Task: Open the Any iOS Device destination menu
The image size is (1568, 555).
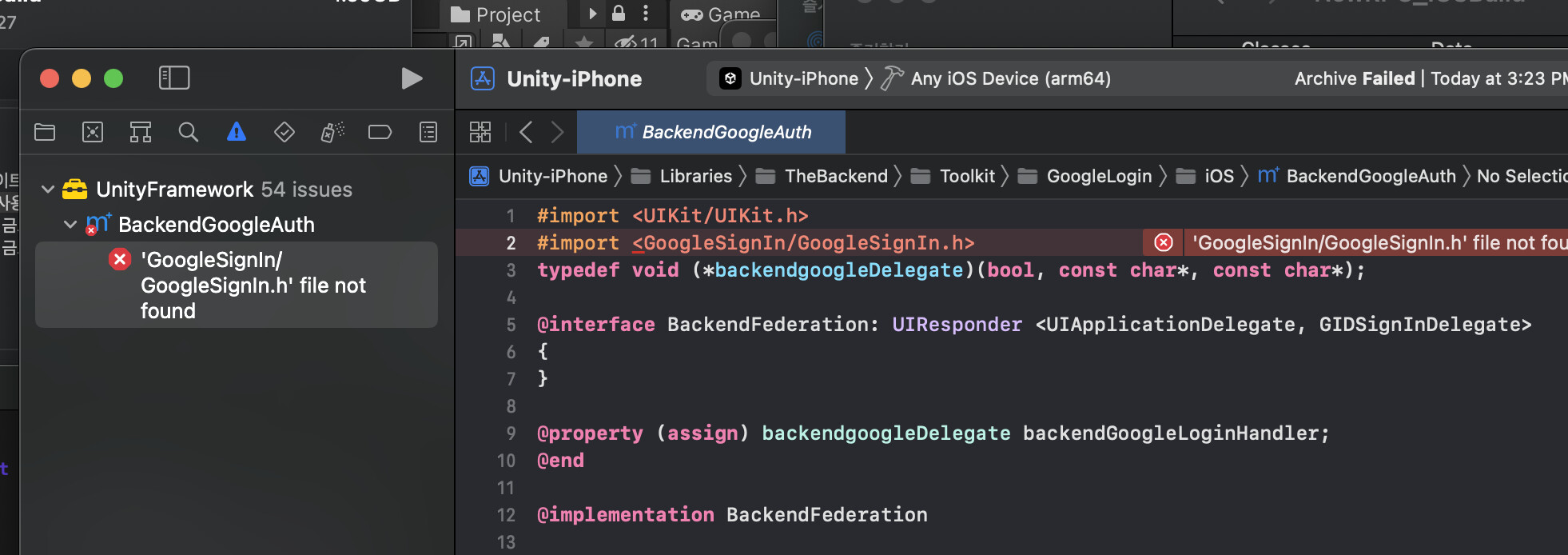Action: pos(996,78)
